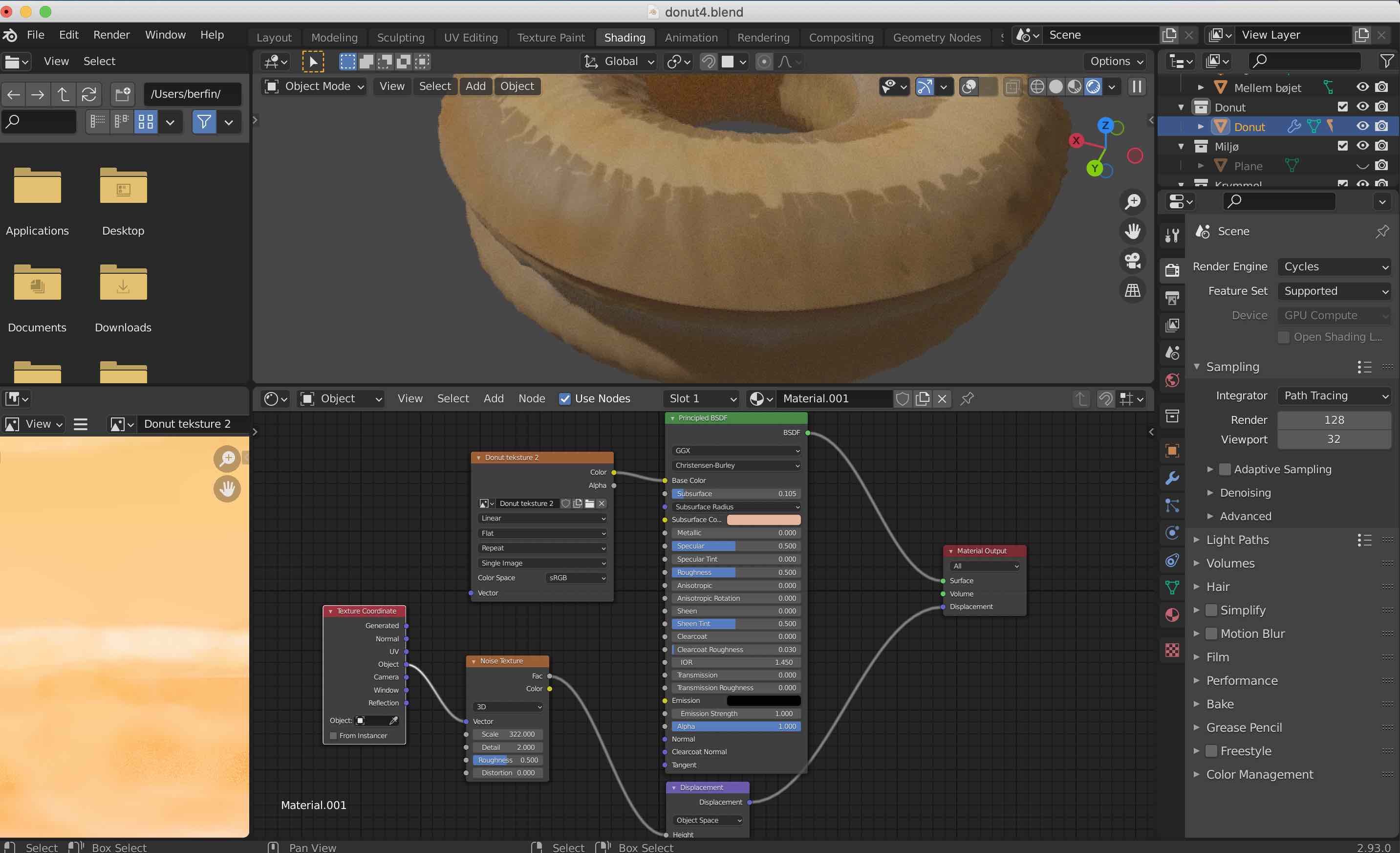Screen dimensions: 1400x853
Task: Toggle Use Nodes checkbox
Action: 564,398
